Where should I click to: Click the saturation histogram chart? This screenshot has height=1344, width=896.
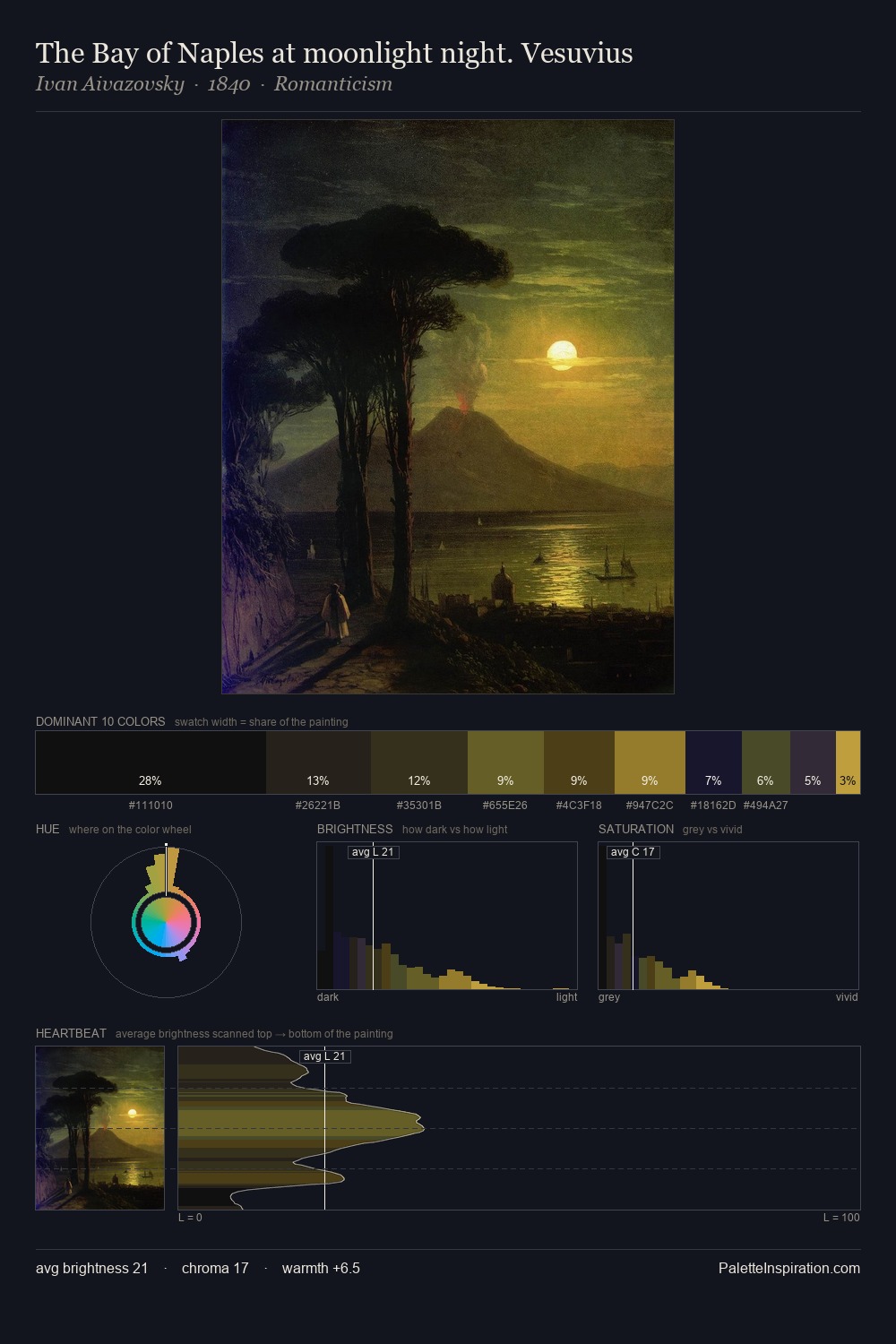tap(728, 916)
